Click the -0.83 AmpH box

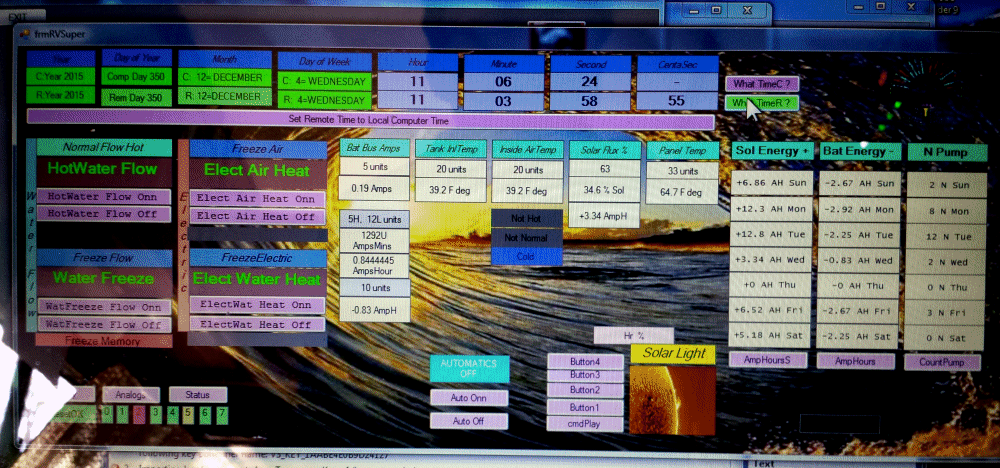pyautogui.click(x=374, y=309)
